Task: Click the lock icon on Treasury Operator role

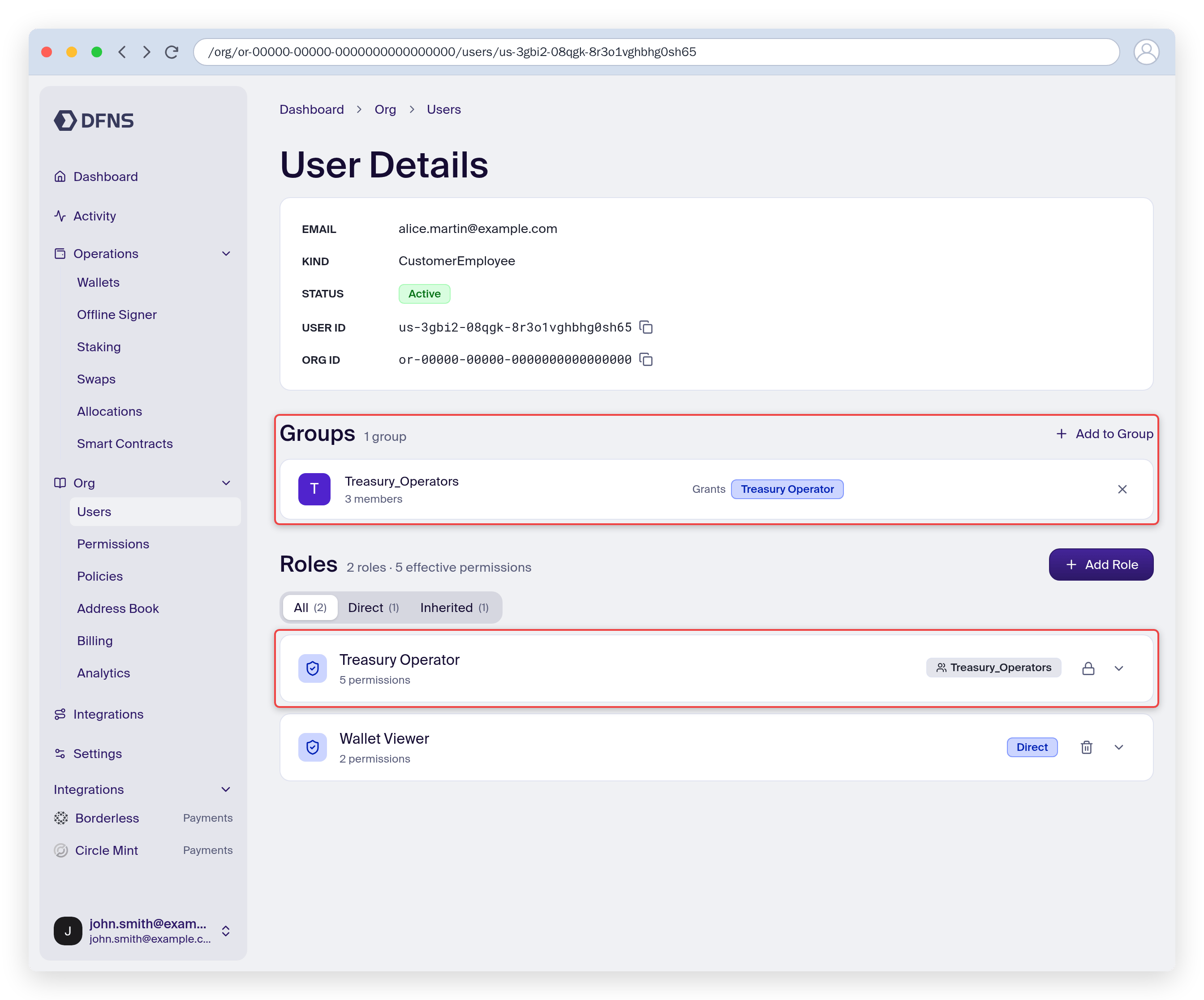Action: pos(1088,668)
